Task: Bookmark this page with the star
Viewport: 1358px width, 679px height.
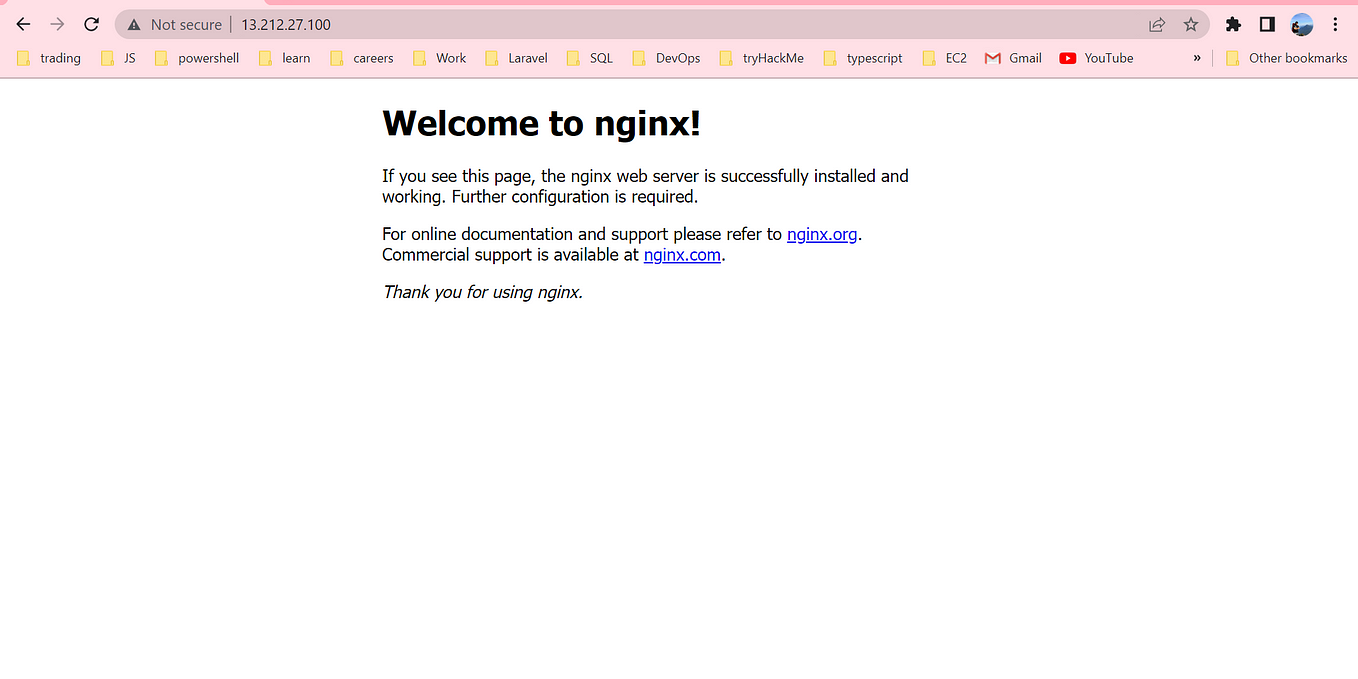Action: tap(1190, 25)
